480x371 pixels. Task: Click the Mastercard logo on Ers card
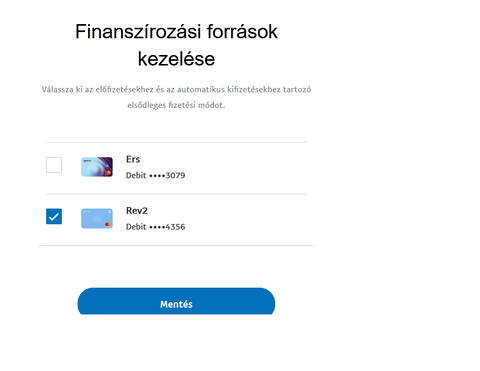click(x=108, y=172)
